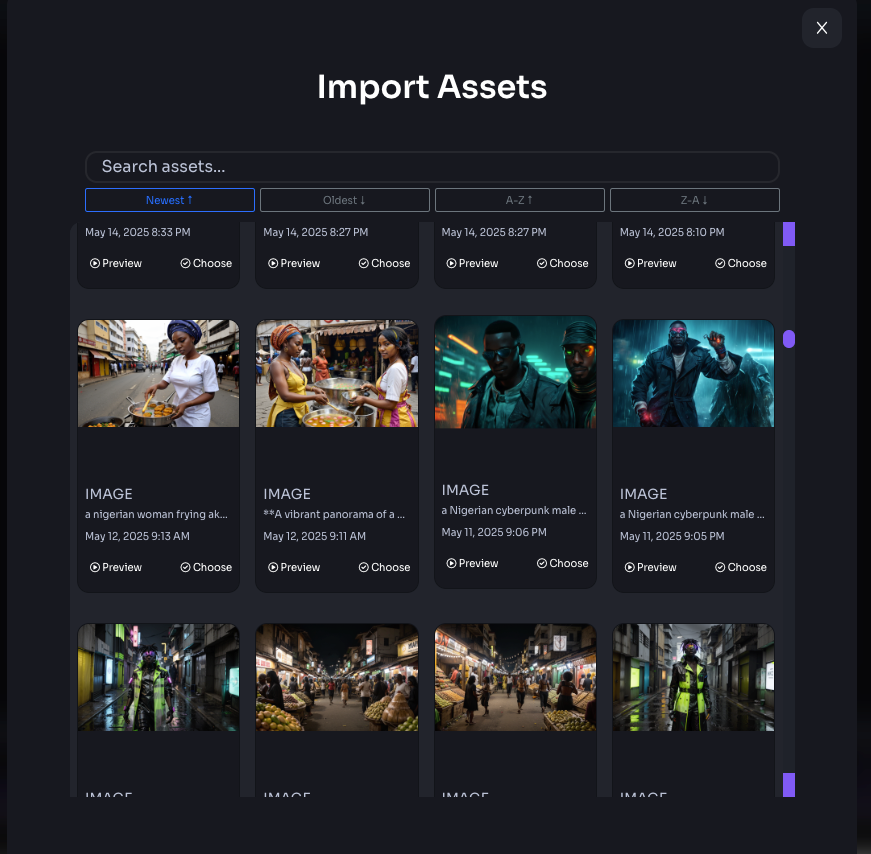The height and width of the screenshot is (854, 871).
Task: Choose the vibrant panorama image from 9:11 AM
Action: pos(384,567)
